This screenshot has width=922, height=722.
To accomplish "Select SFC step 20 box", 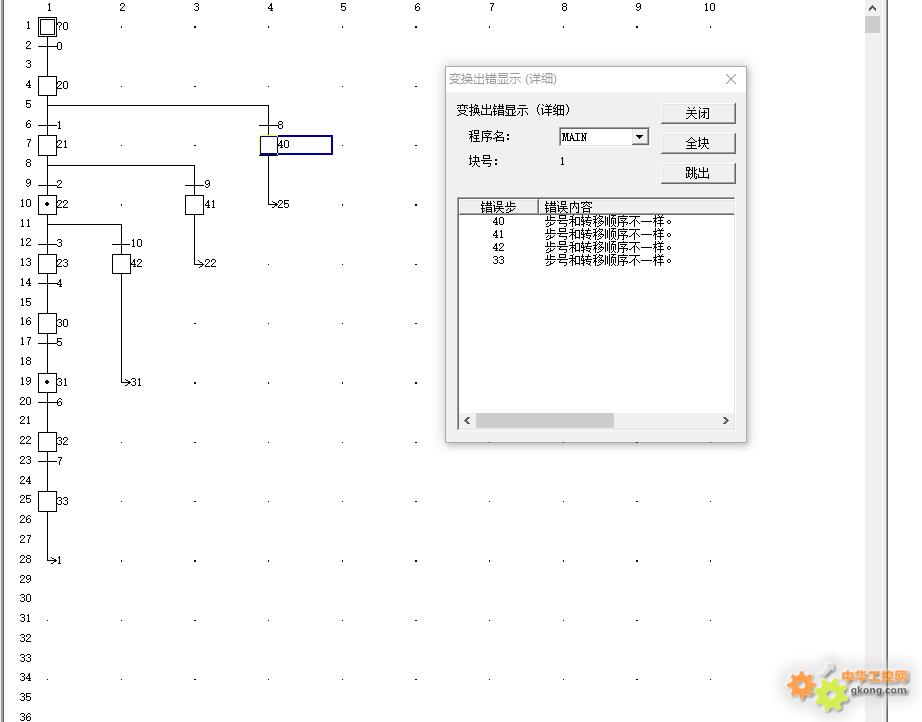I will [47, 86].
